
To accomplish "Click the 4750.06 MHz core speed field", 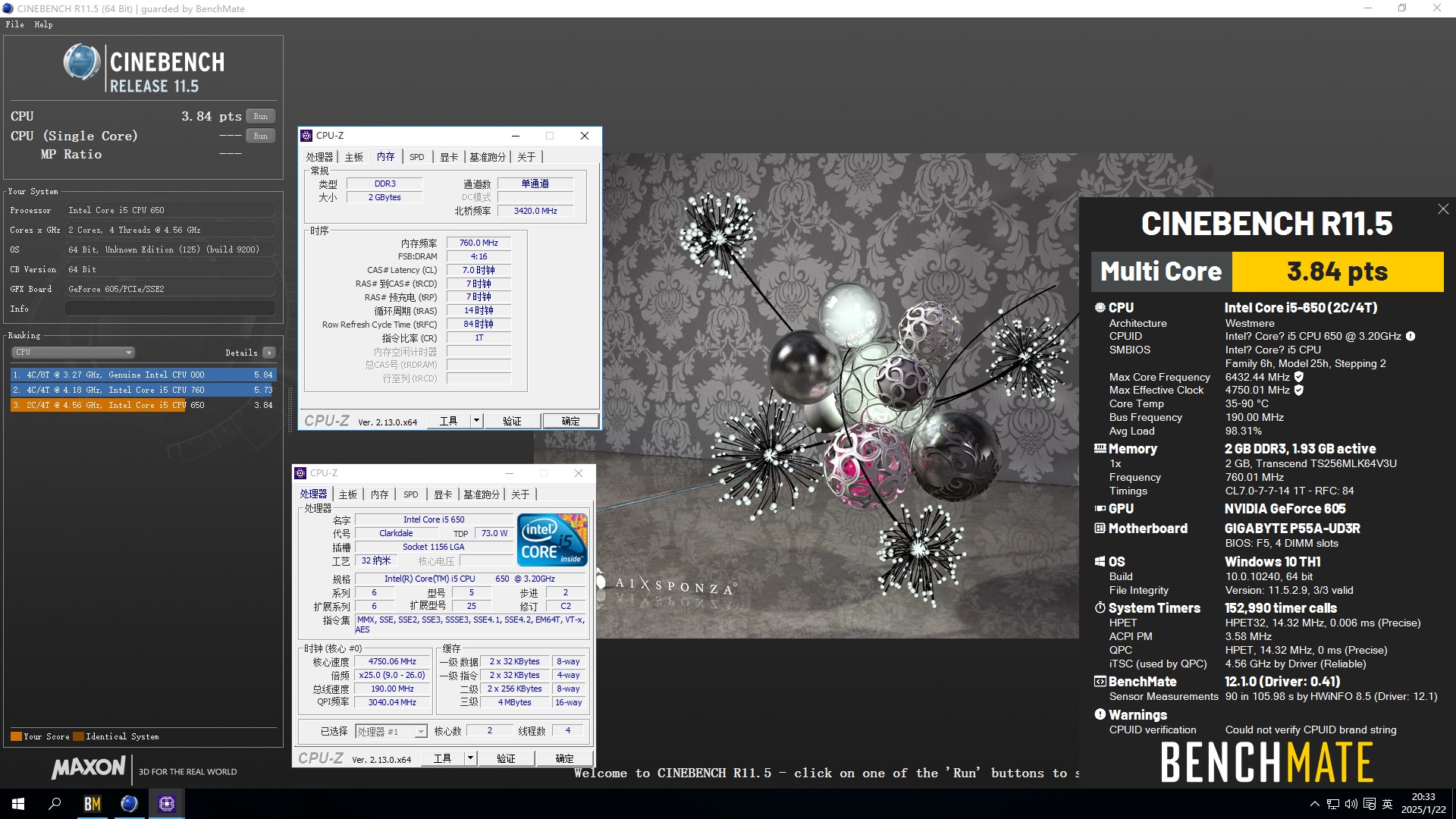I will pos(392,662).
